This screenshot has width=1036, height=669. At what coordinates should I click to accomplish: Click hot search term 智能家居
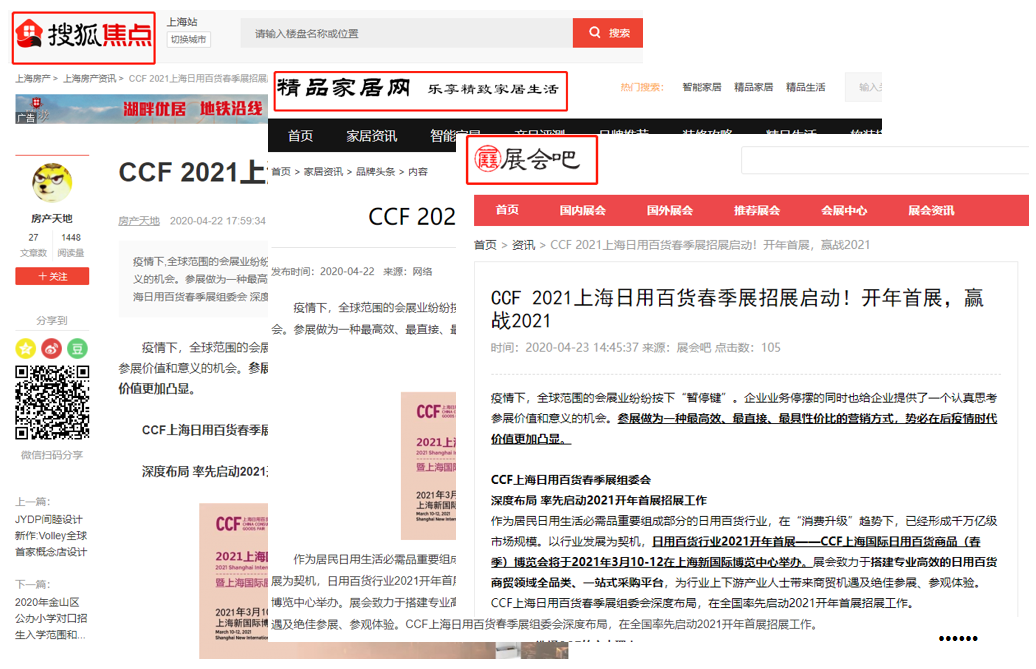(x=702, y=87)
